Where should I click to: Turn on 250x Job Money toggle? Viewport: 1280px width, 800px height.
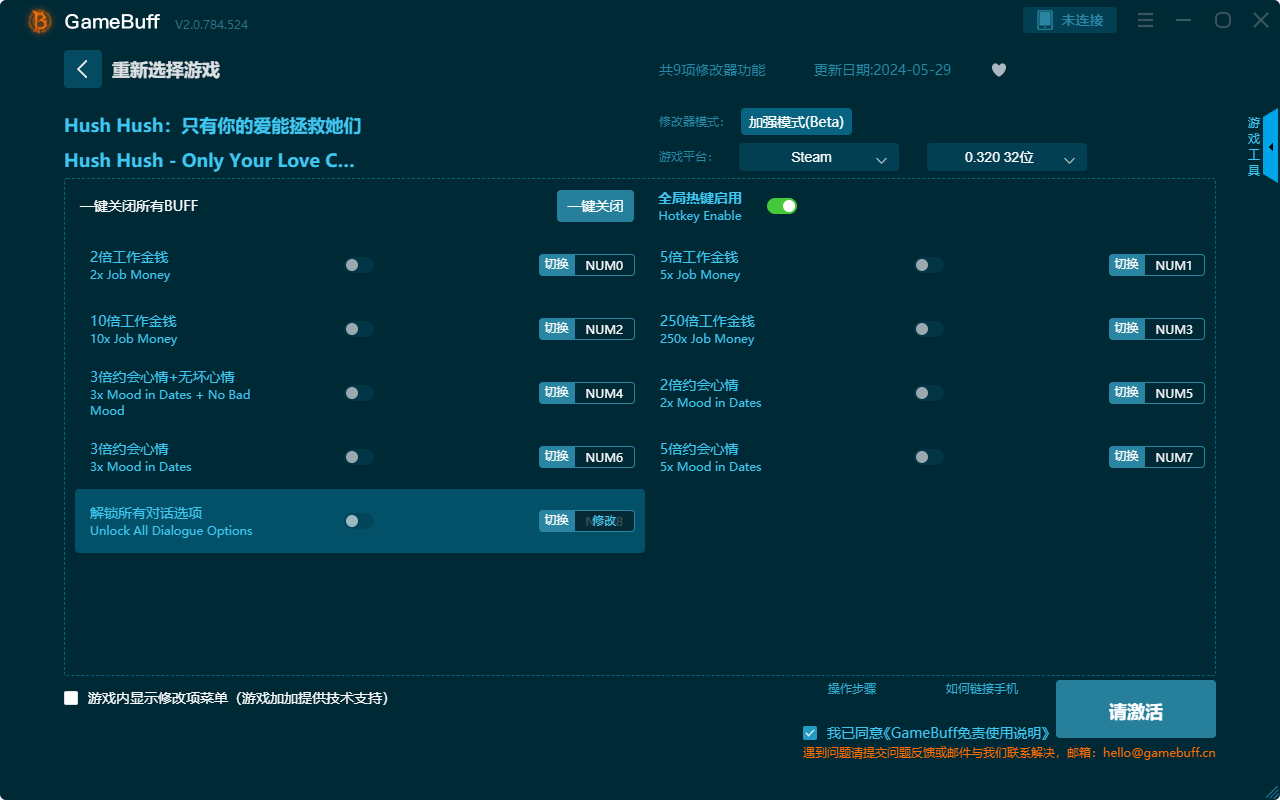tap(929, 329)
